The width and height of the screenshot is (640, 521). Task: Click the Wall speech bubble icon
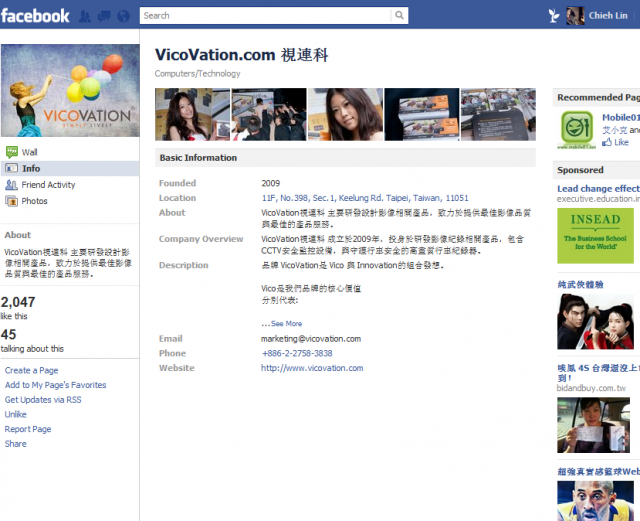(x=11, y=152)
